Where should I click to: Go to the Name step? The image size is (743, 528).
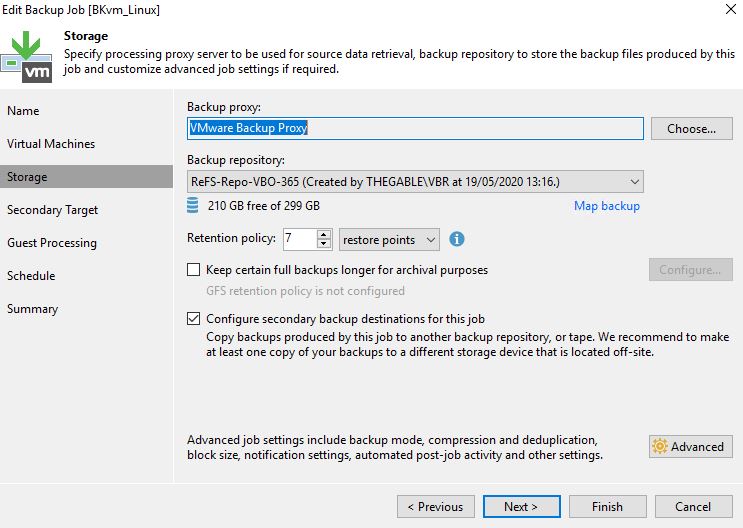23,111
